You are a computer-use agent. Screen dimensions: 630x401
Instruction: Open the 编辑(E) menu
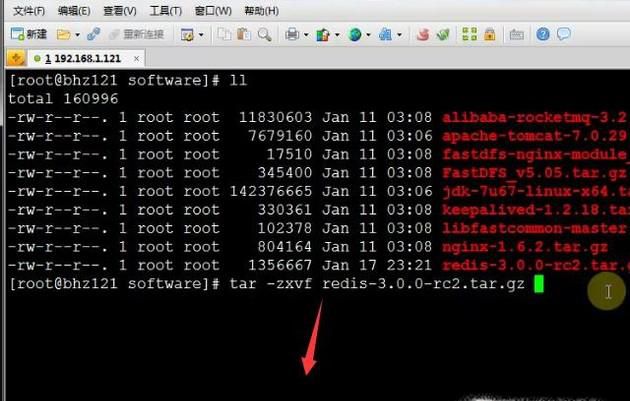coord(74,11)
